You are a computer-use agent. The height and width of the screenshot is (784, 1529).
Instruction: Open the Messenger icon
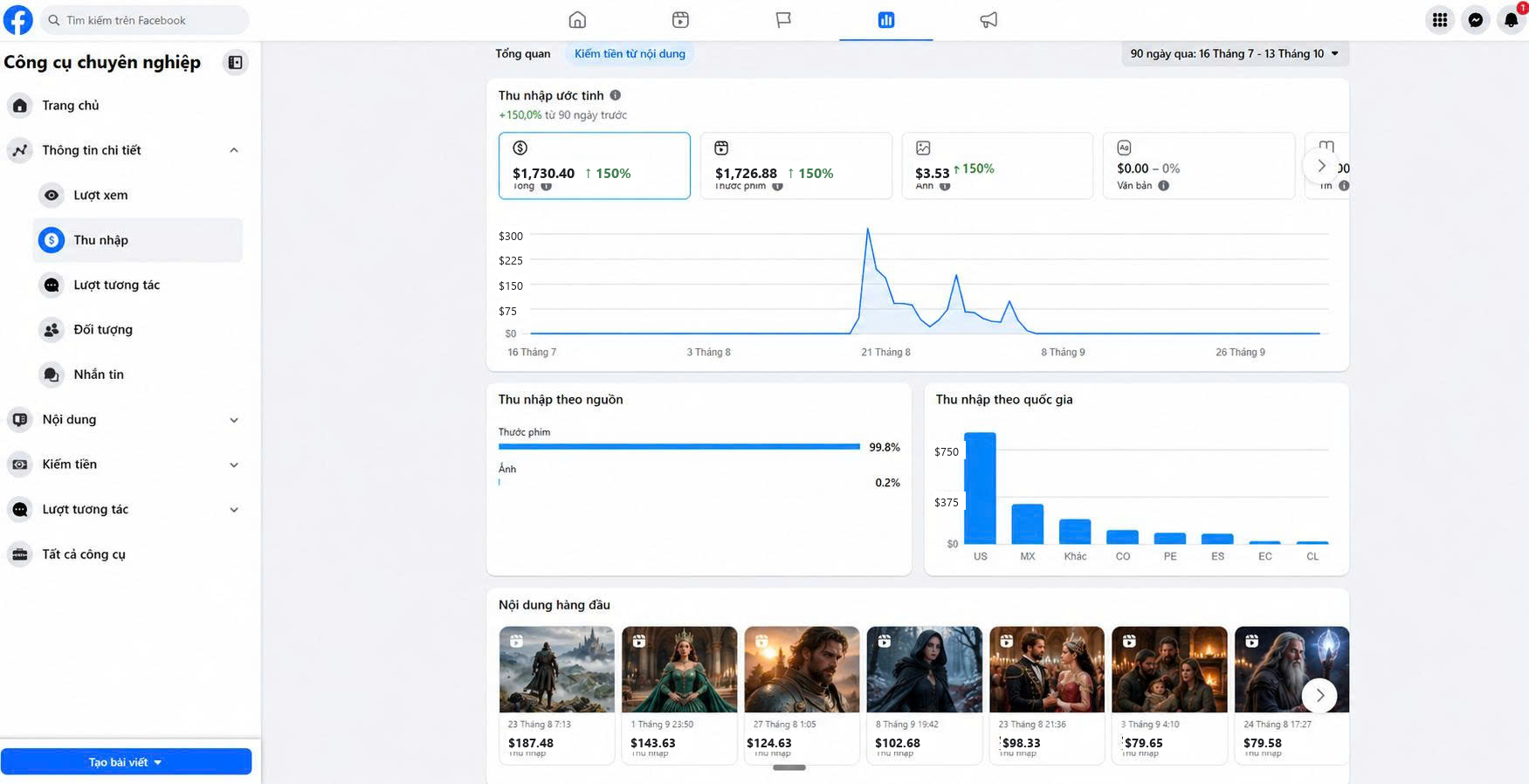pos(1476,20)
